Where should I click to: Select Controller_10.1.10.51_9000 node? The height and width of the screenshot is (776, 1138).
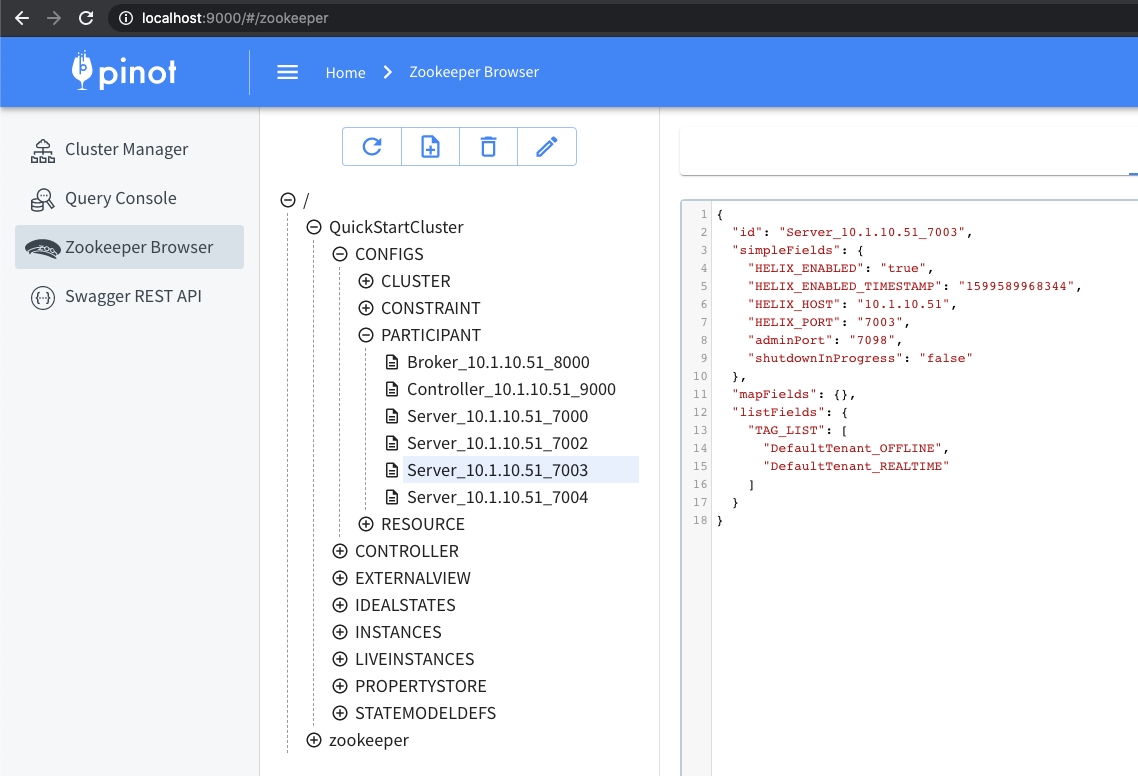pos(510,389)
